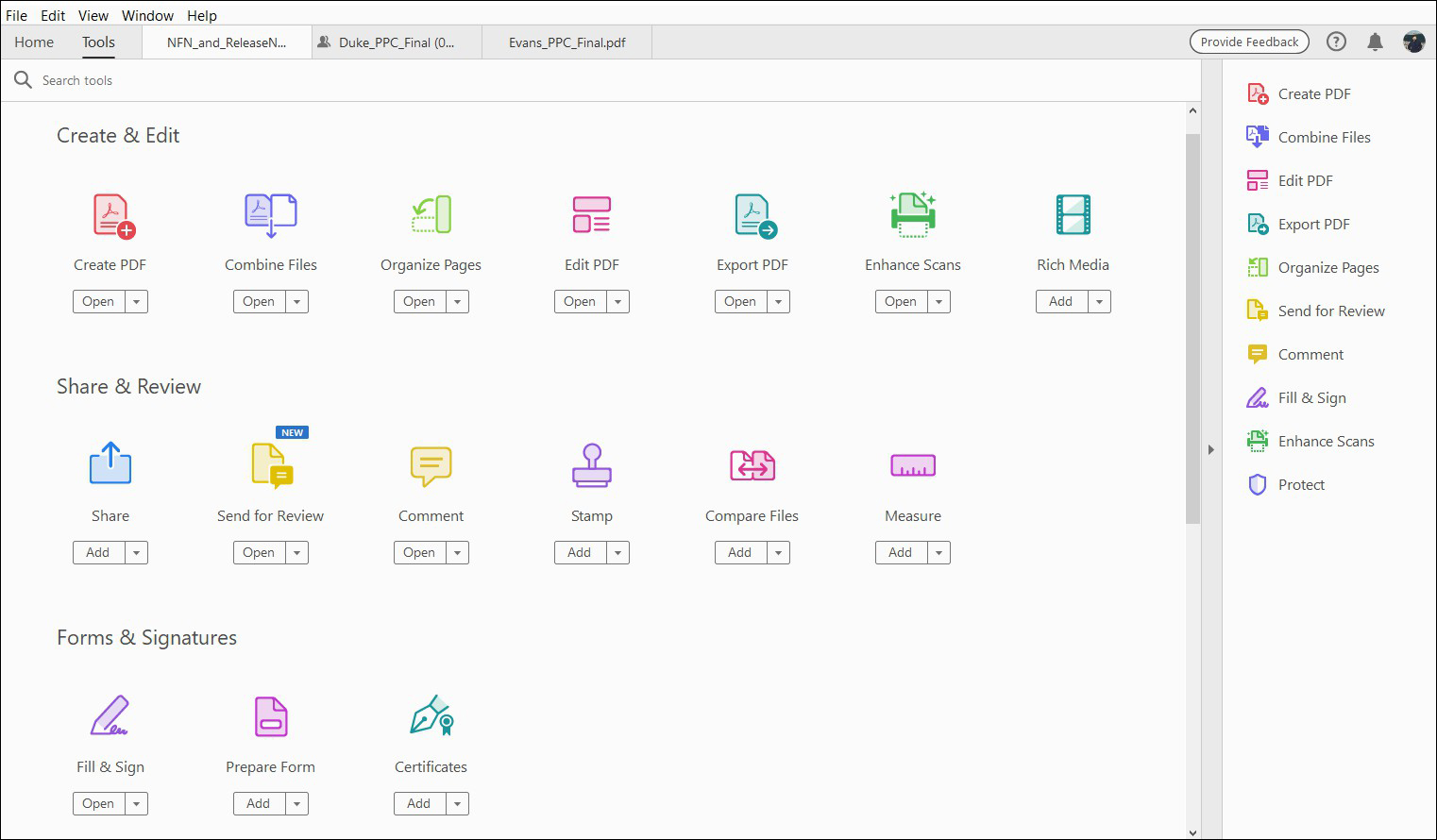The height and width of the screenshot is (840, 1437).
Task: Select the Compare Files tool icon
Action: point(752,465)
